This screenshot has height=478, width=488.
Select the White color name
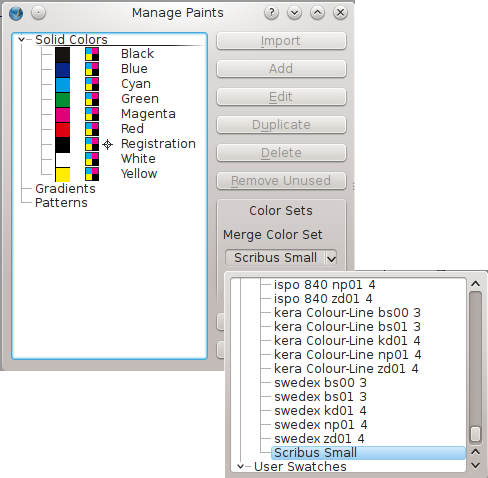(138, 159)
